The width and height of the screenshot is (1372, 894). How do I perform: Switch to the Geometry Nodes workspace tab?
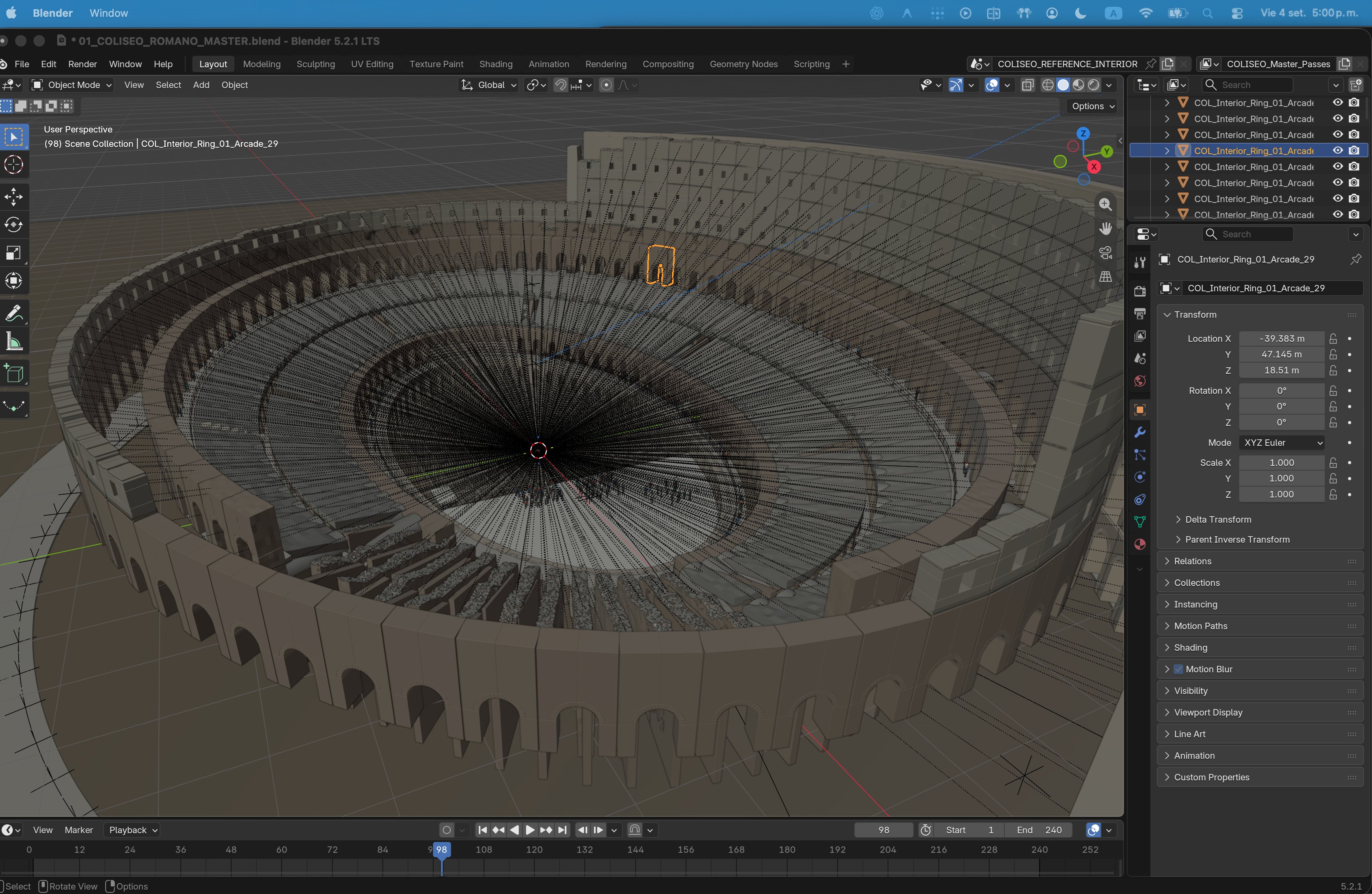(x=743, y=64)
